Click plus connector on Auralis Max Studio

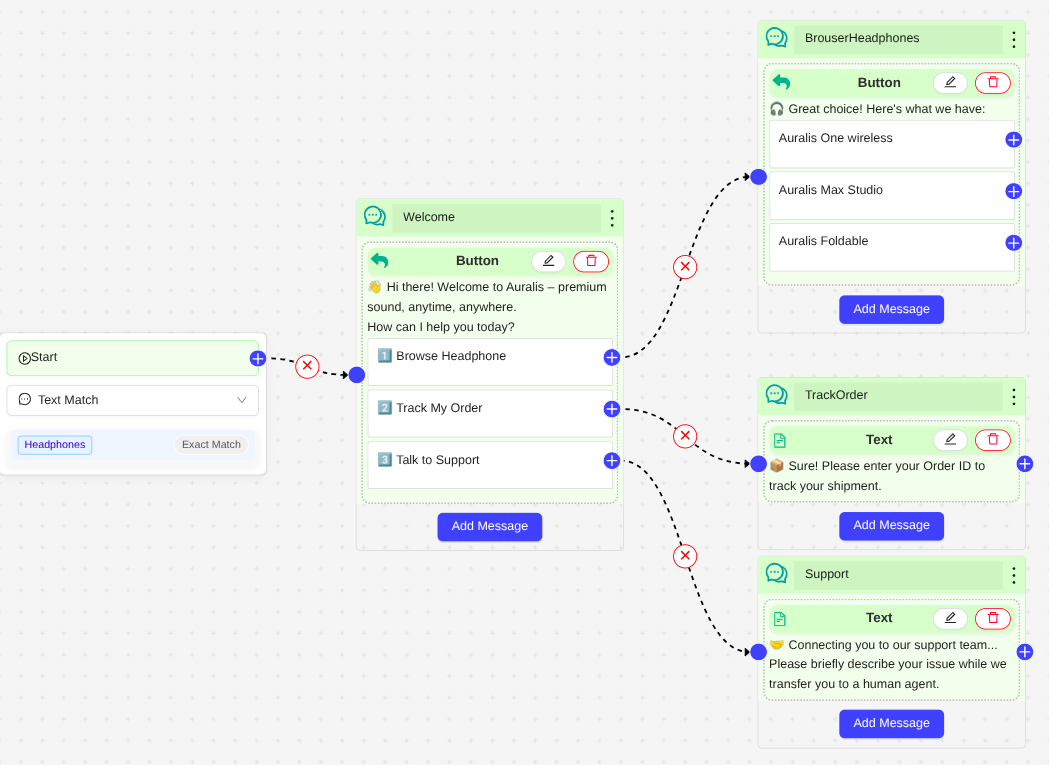(x=1013, y=191)
